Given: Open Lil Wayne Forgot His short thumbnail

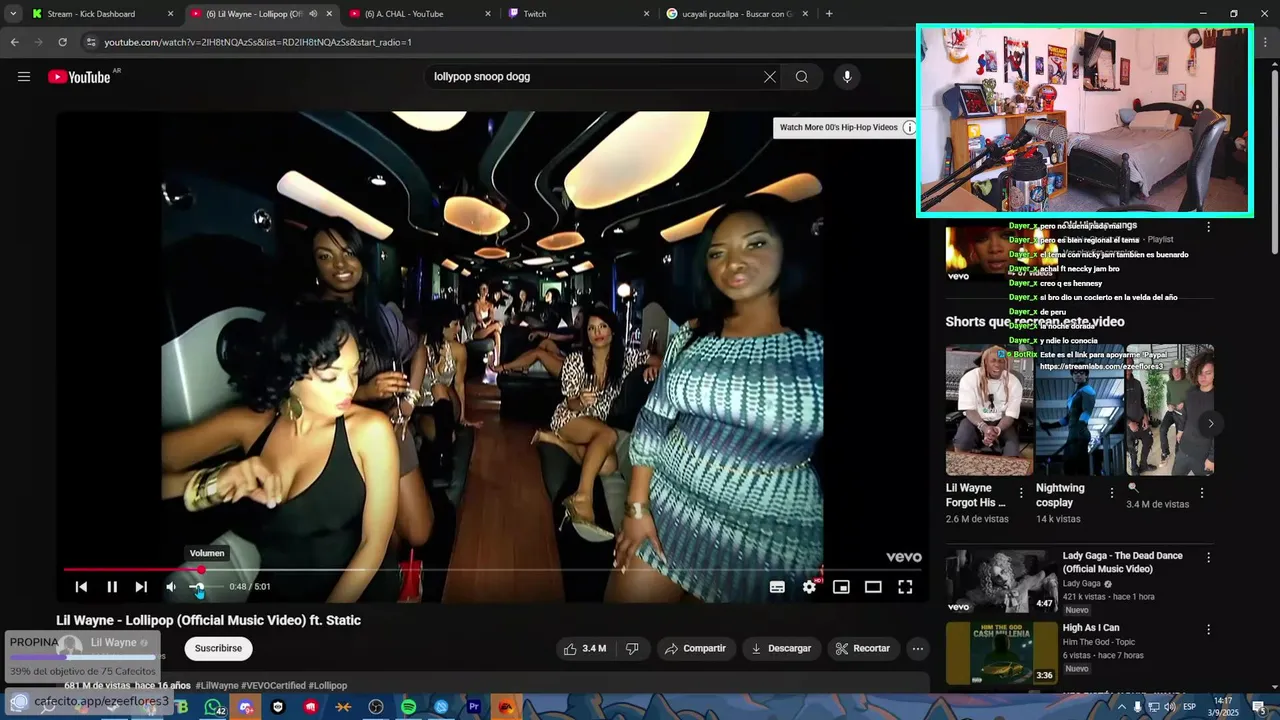Looking at the screenshot, I should pyautogui.click(x=989, y=410).
